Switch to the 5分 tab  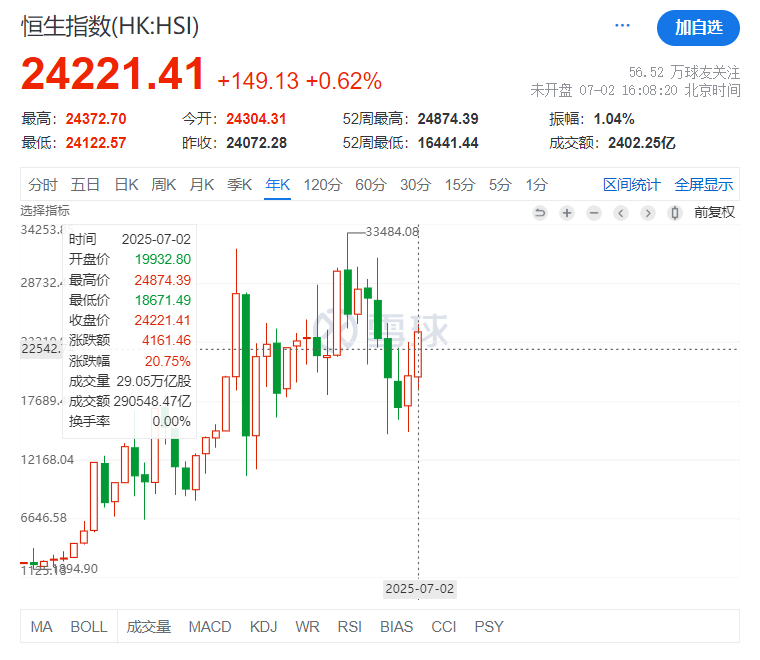(500, 185)
